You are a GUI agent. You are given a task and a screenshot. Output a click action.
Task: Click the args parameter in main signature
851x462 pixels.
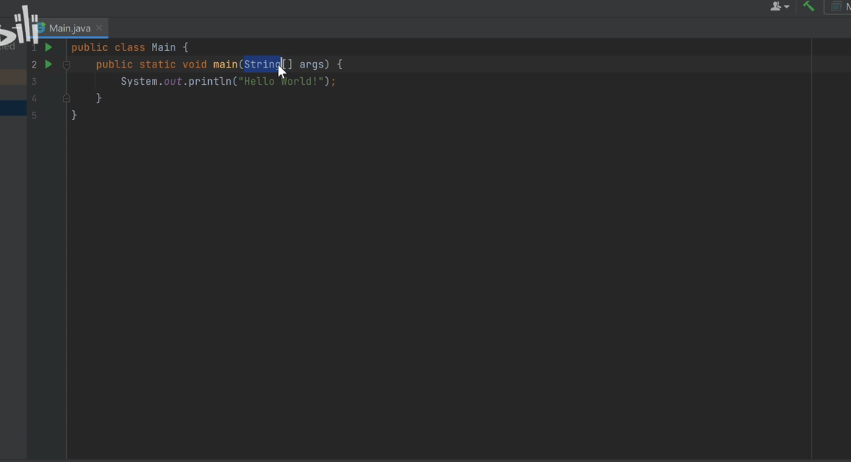[x=312, y=65]
